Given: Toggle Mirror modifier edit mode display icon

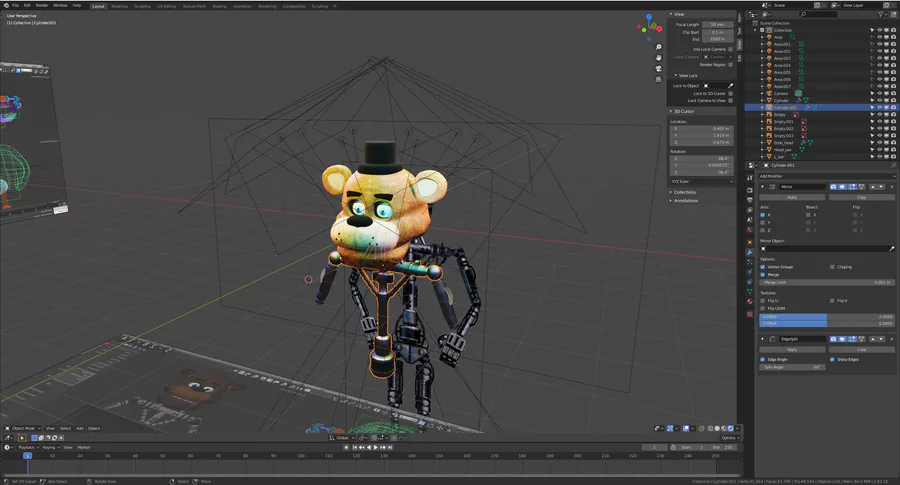Looking at the screenshot, I should pyautogui.click(x=852, y=187).
